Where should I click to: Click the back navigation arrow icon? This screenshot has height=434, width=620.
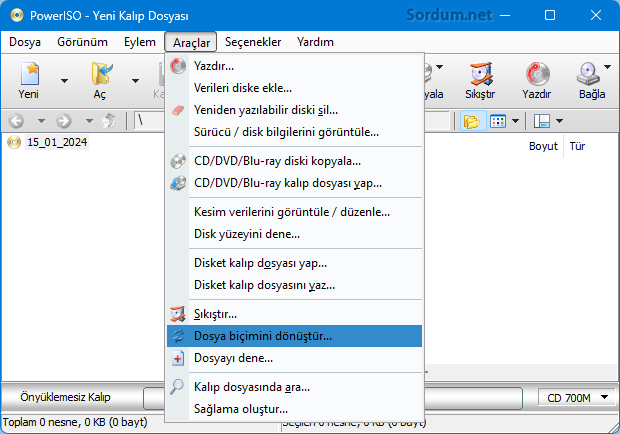[x=17, y=121]
